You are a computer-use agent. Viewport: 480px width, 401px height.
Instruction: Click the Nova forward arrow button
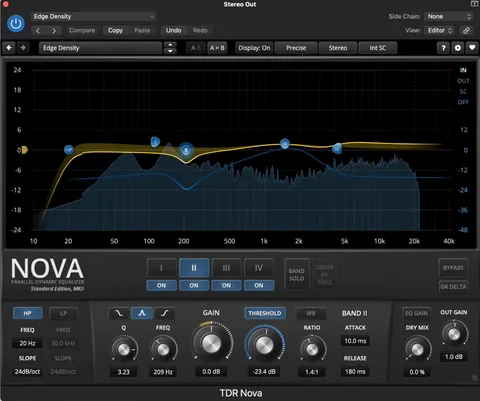[23, 48]
